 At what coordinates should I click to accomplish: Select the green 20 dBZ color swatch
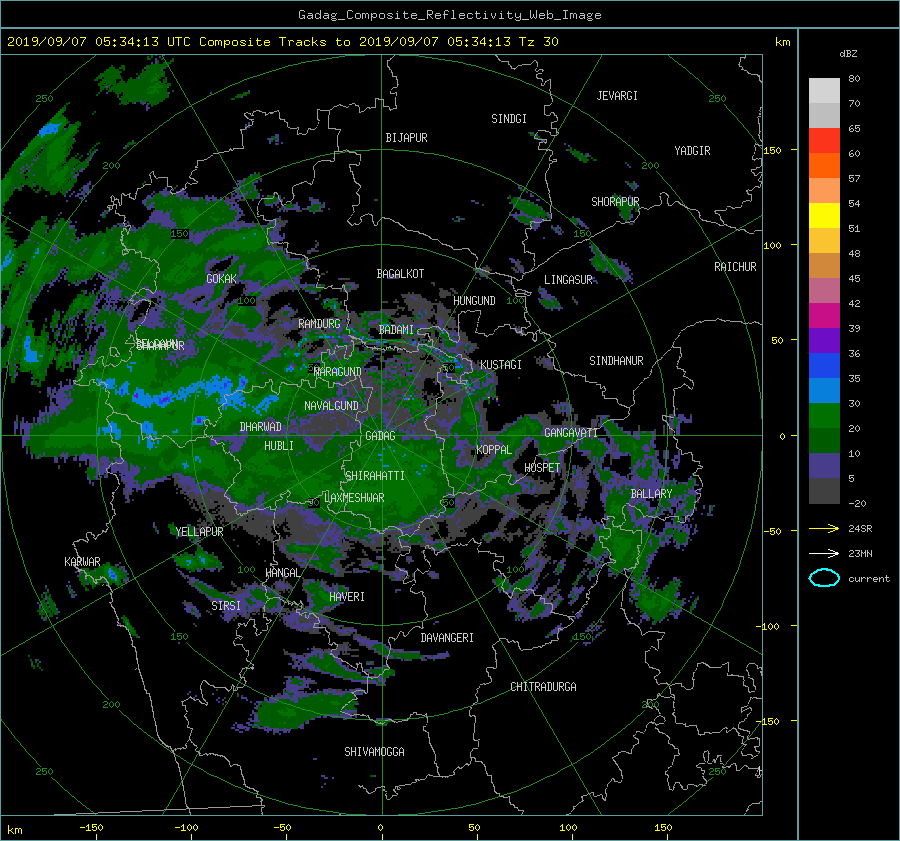coord(824,415)
